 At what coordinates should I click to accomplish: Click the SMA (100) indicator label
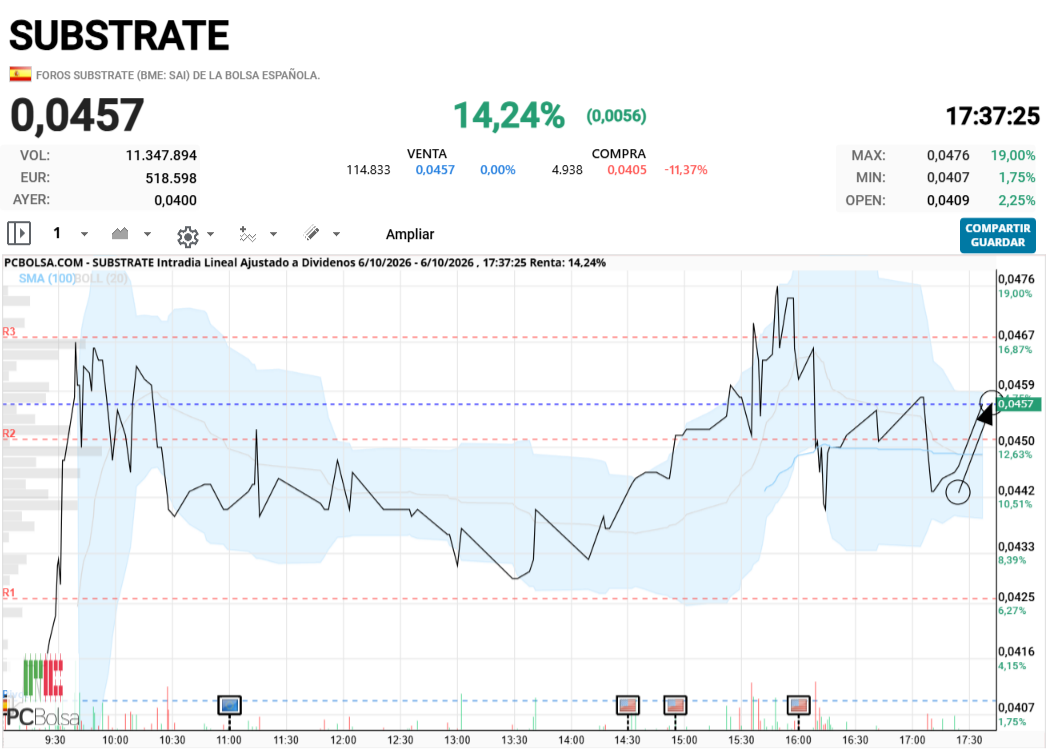(x=46, y=279)
